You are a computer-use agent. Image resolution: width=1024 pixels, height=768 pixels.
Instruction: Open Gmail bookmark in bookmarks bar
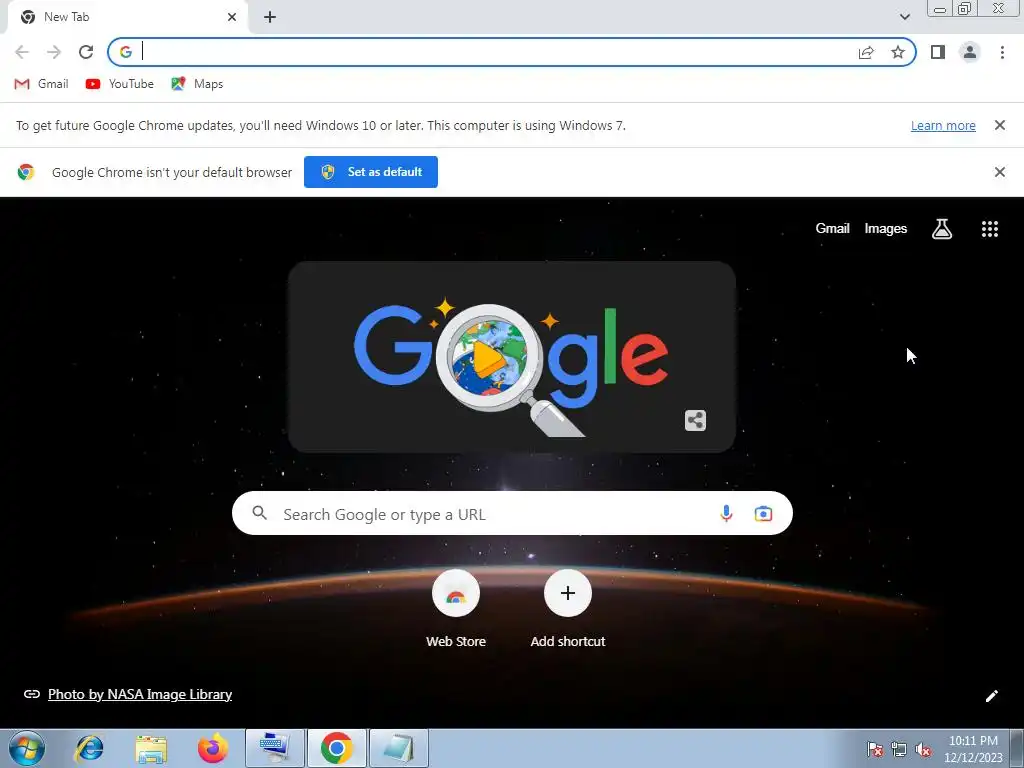point(41,84)
